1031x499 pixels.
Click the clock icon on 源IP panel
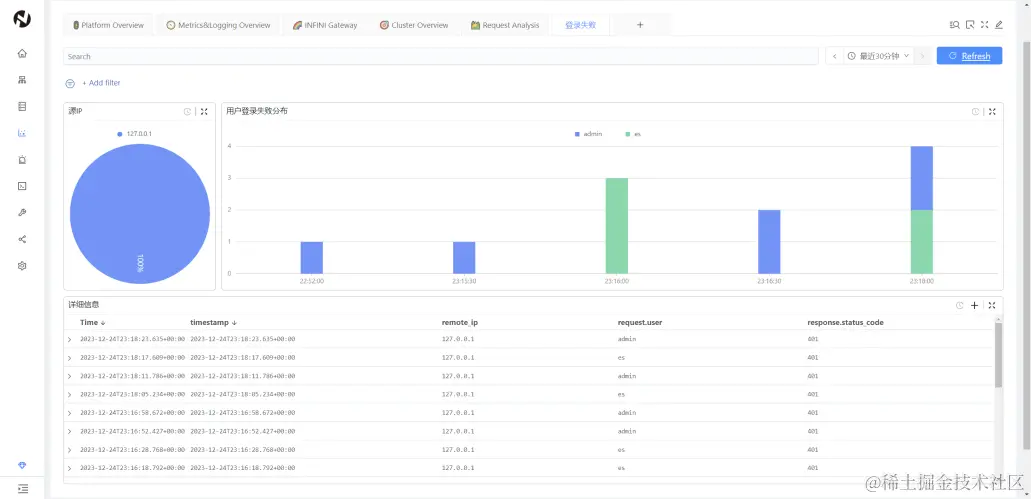(187, 112)
